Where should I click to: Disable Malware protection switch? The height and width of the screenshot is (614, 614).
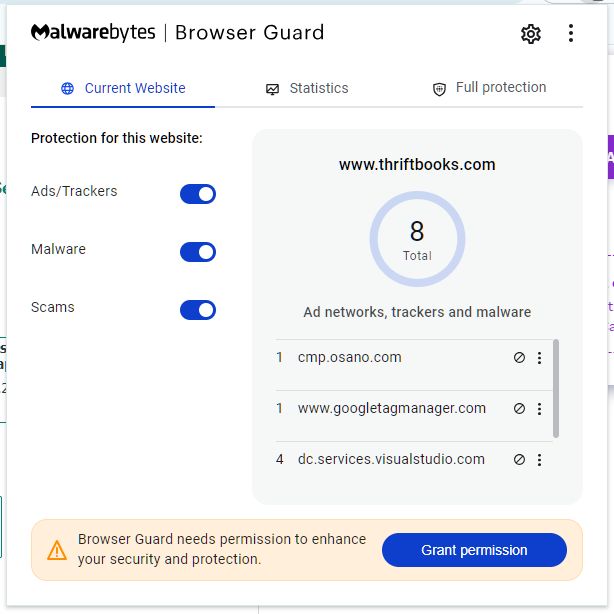198,252
